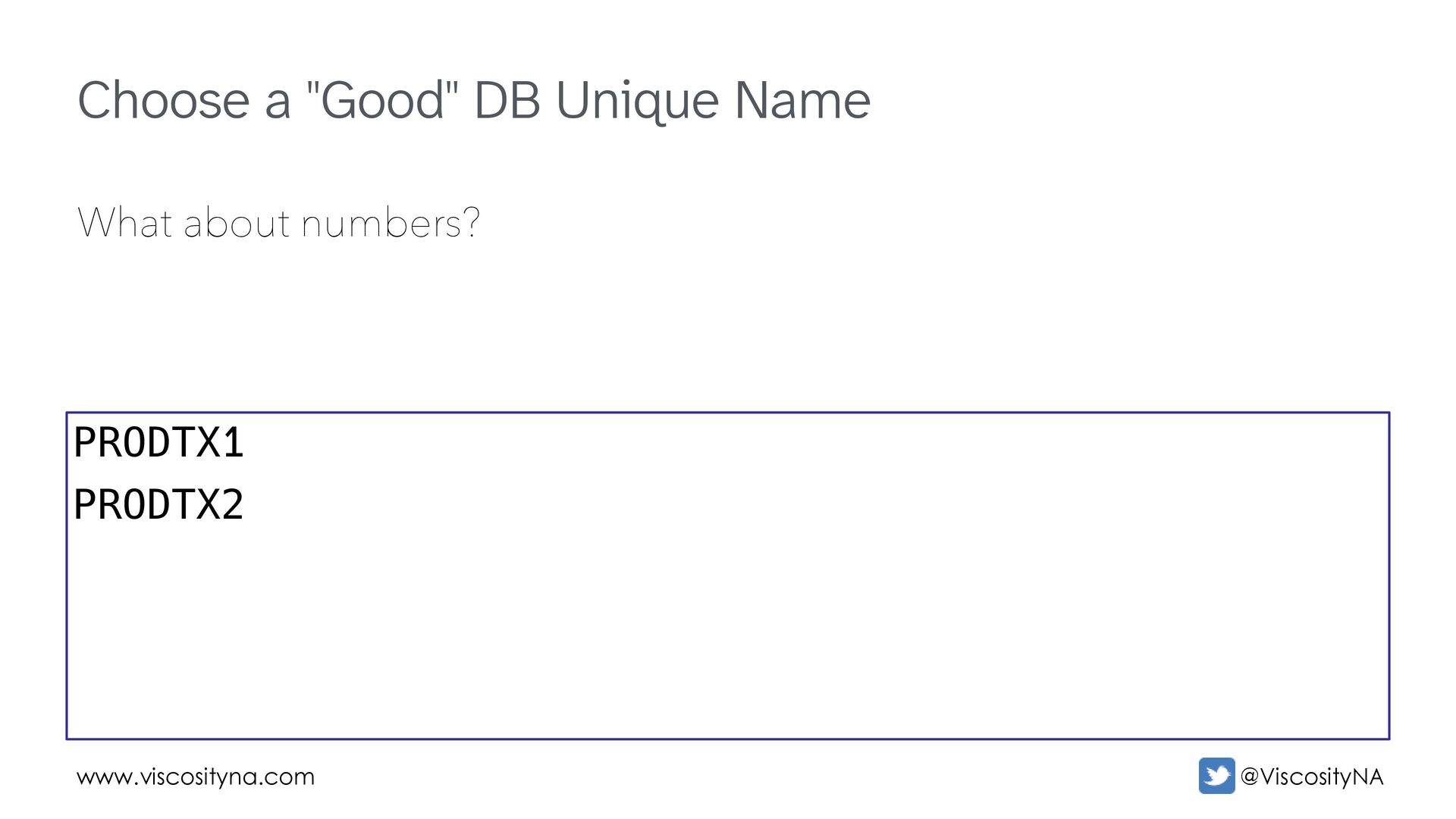Click the word "numbers?" in the subtitle
Image resolution: width=1456 pixels, height=819 pixels.
click(391, 223)
